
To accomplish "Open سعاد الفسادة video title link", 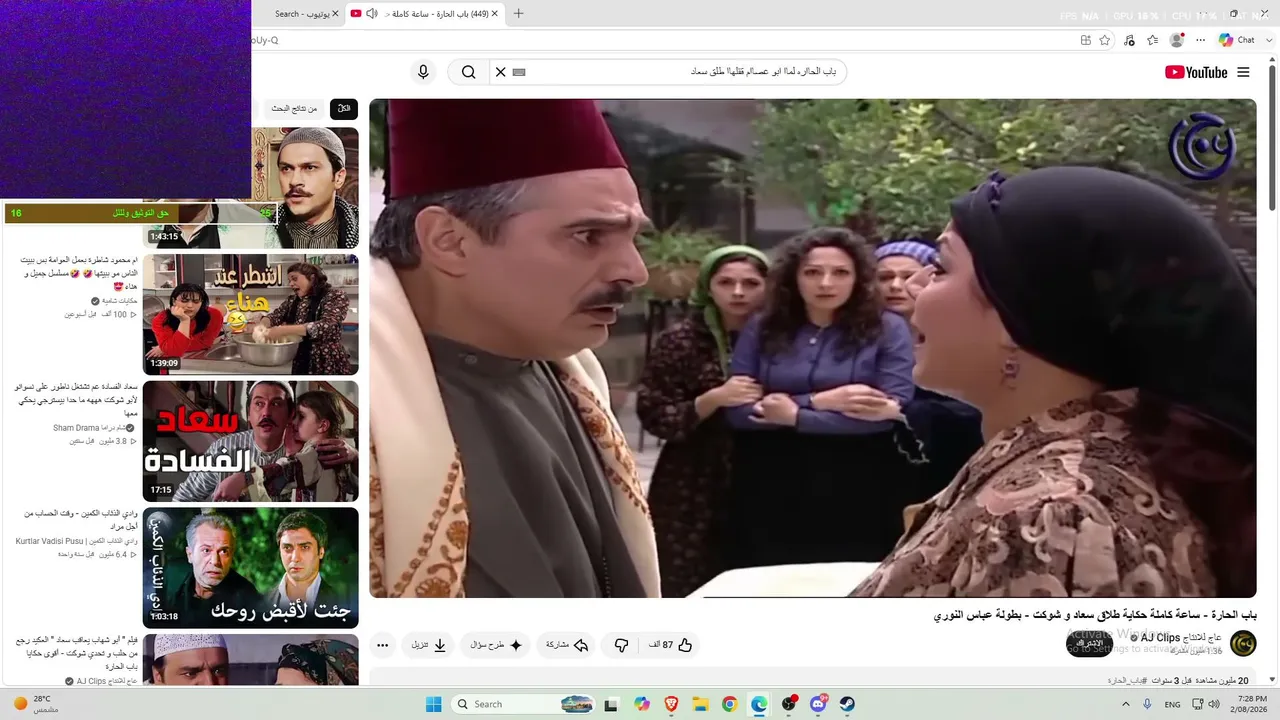I will point(77,400).
